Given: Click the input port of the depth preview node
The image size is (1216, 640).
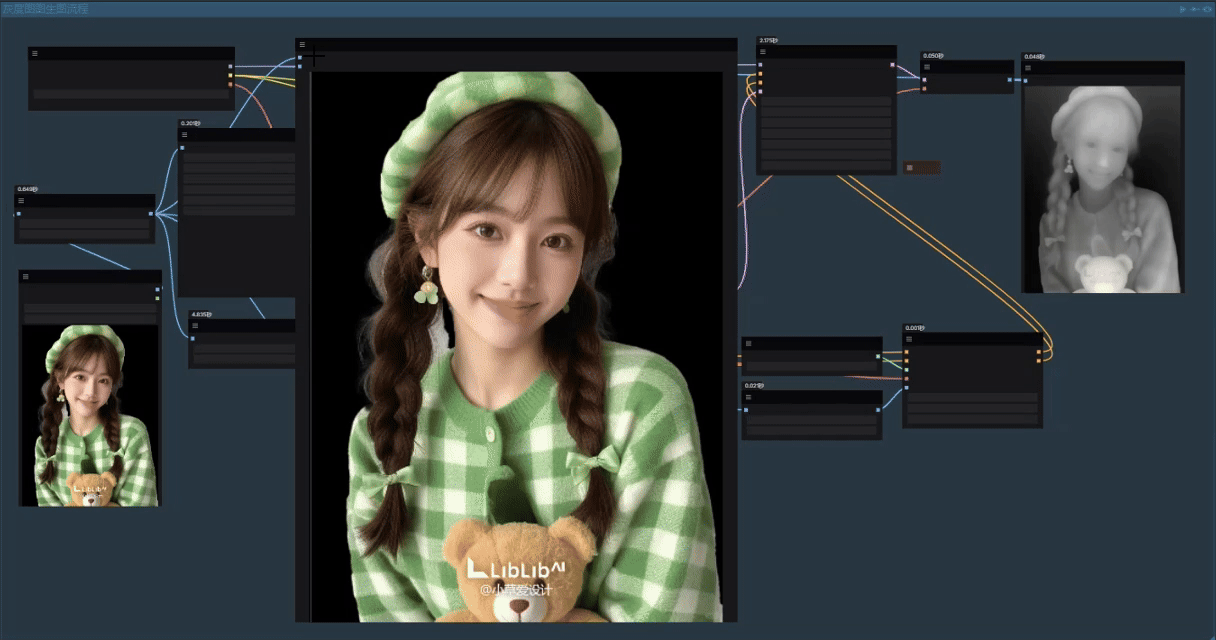Looking at the screenshot, I should [1025, 79].
